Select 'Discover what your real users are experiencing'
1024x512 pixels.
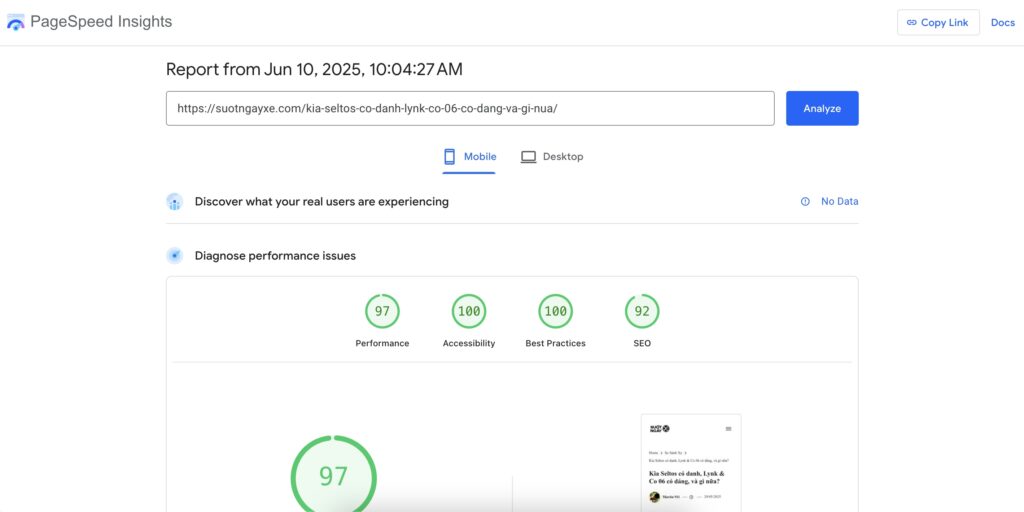tap(321, 202)
